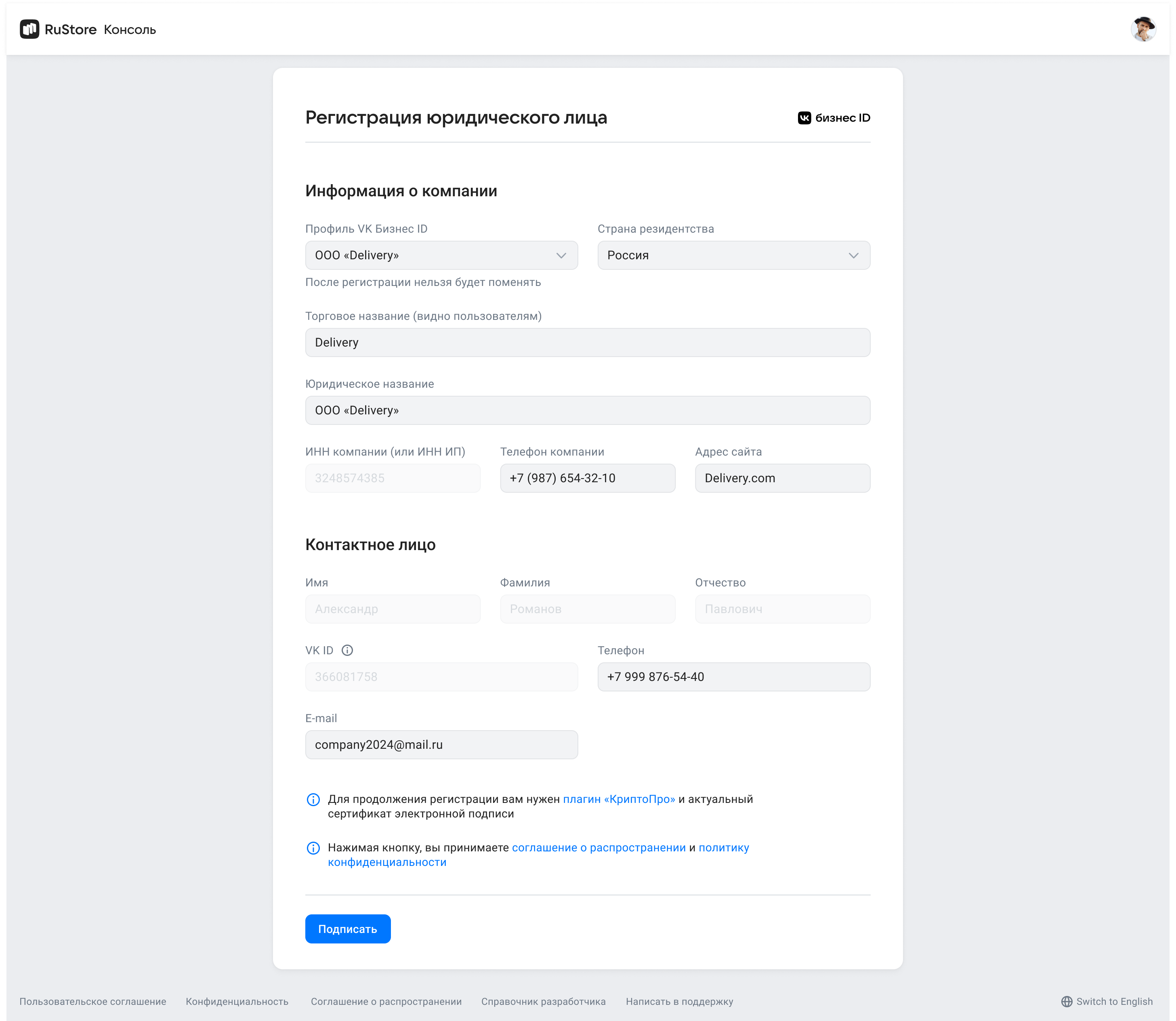This screenshot has height=1021, width=1176.
Task: Click the info icon next to VK ID
Action: (348, 650)
